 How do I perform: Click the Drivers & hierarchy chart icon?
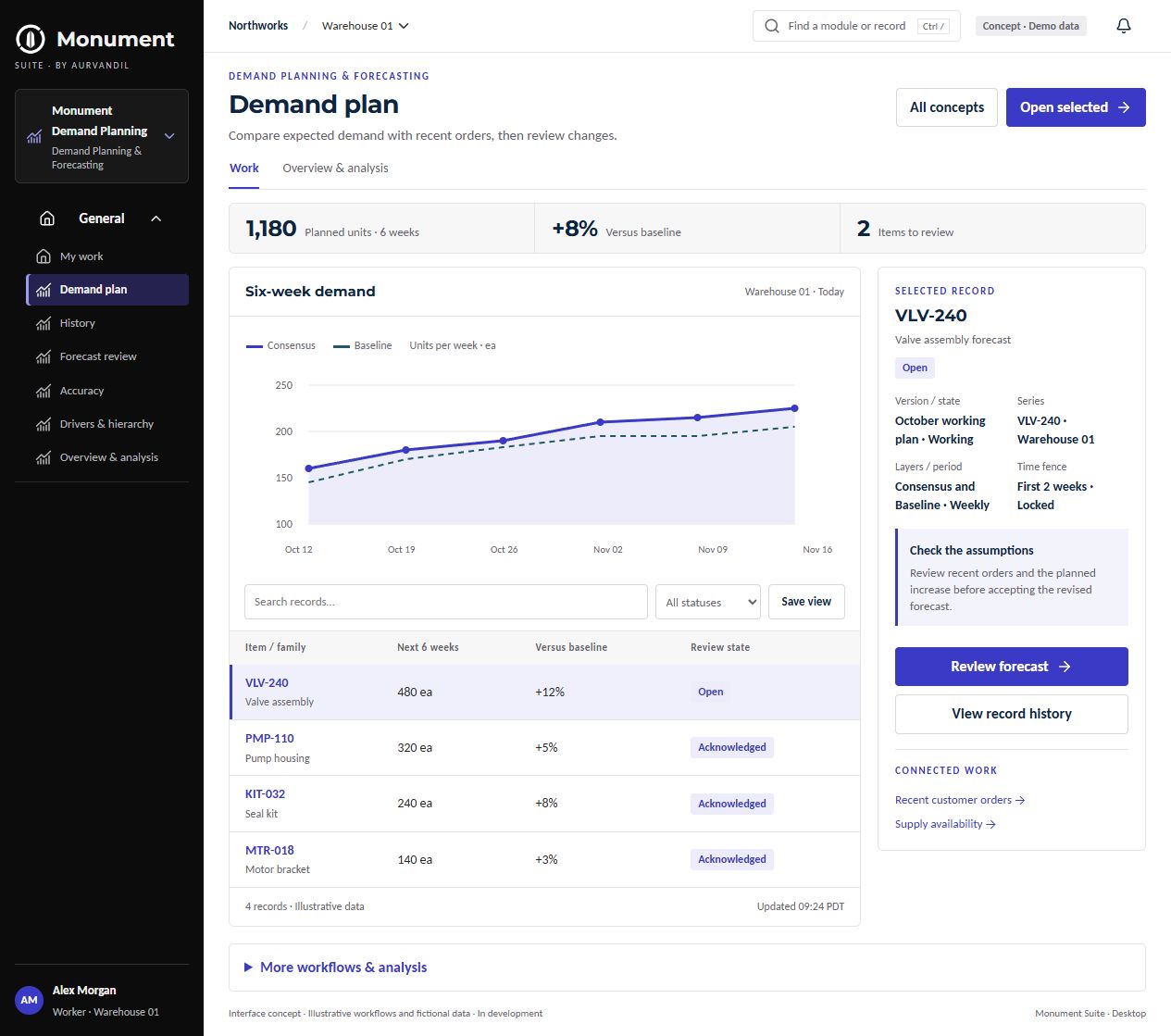pyautogui.click(x=44, y=424)
